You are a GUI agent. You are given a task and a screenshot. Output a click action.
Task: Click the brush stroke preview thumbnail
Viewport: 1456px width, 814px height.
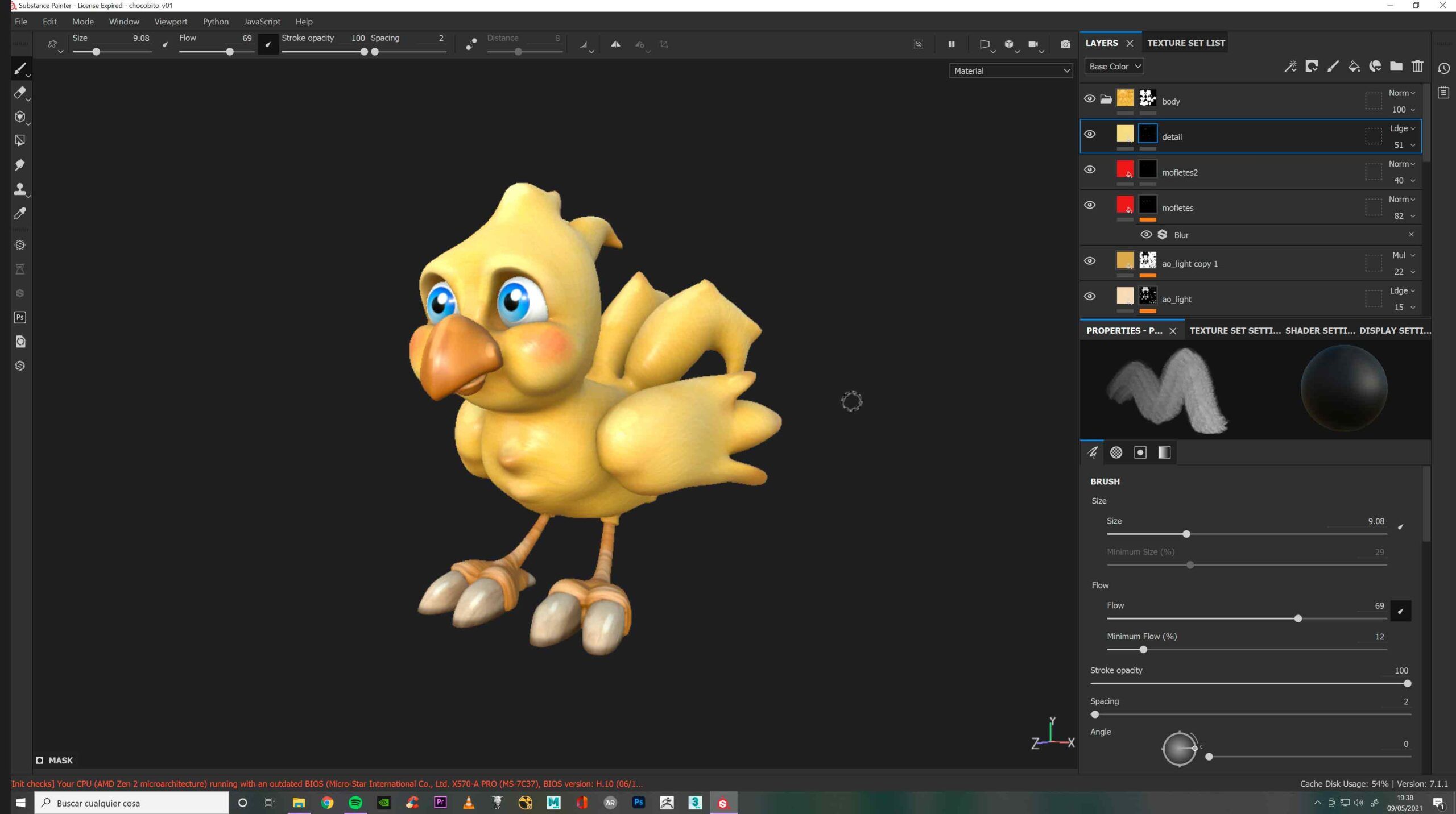pyautogui.click(x=1167, y=390)
